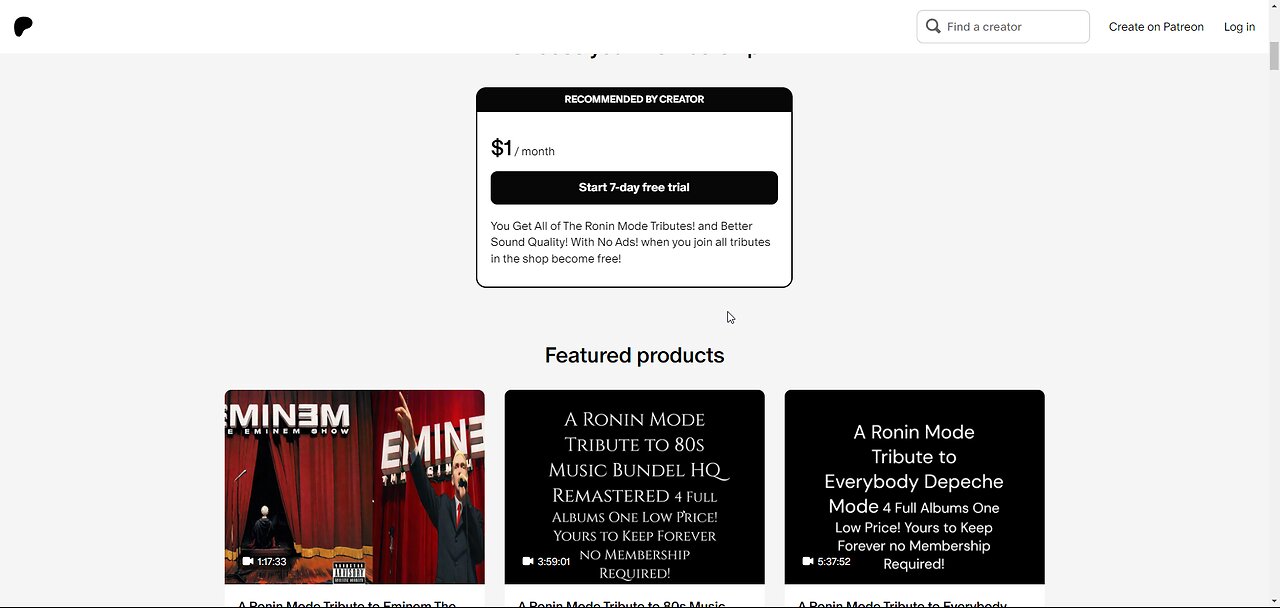The width and height of the screenshot is (1280, 608).
Task: Open the Everybody Depeche Mode thumbnail
Action: [915, 487]
